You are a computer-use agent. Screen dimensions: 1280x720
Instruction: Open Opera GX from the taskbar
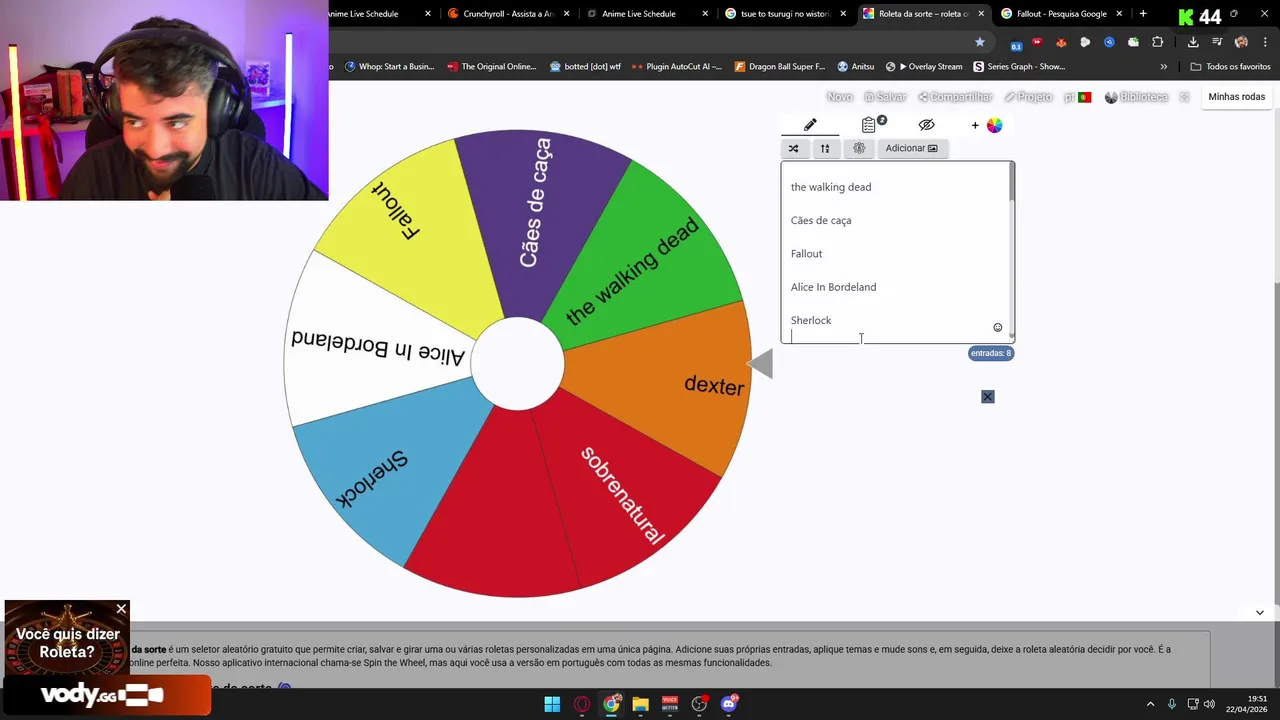point(582,704)
